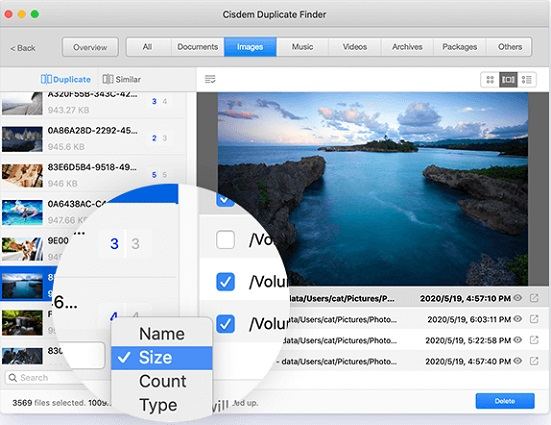This screenshot has width=551, height=425.
Task: Open the Music tab
Action: point(303,47)
